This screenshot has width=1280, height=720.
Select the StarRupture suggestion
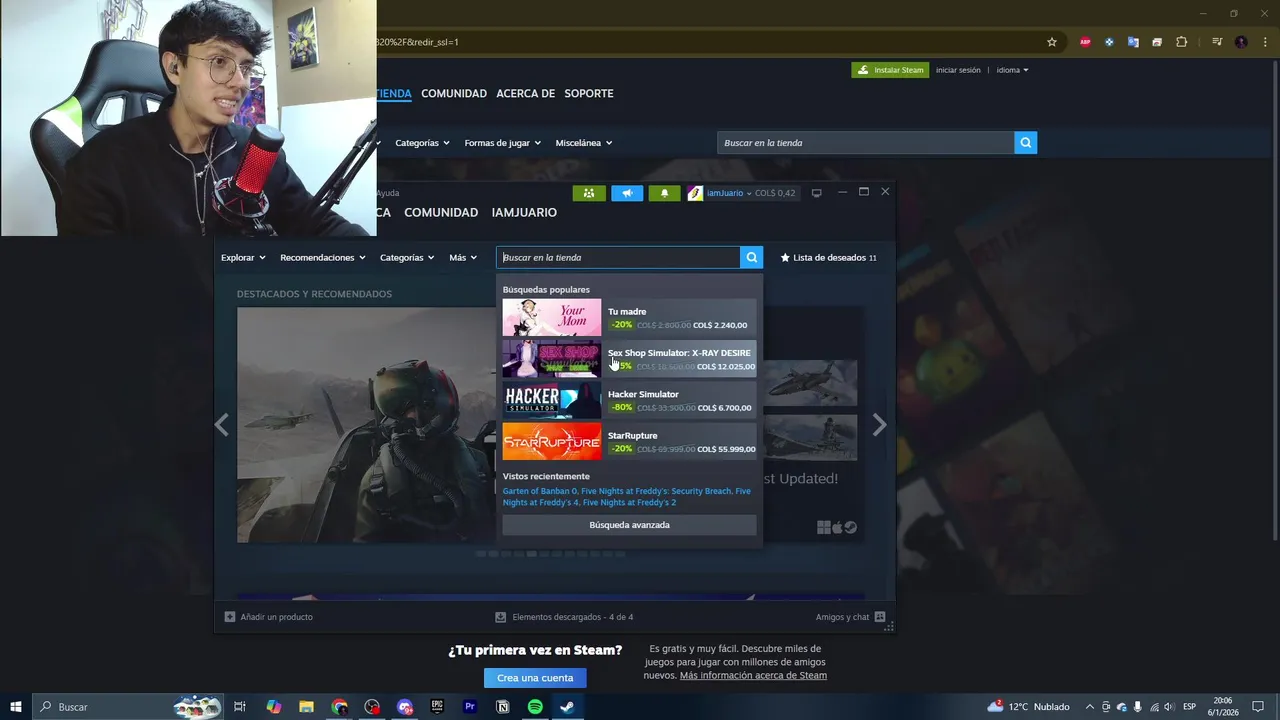pyautogui.click(x=629, y=442)
